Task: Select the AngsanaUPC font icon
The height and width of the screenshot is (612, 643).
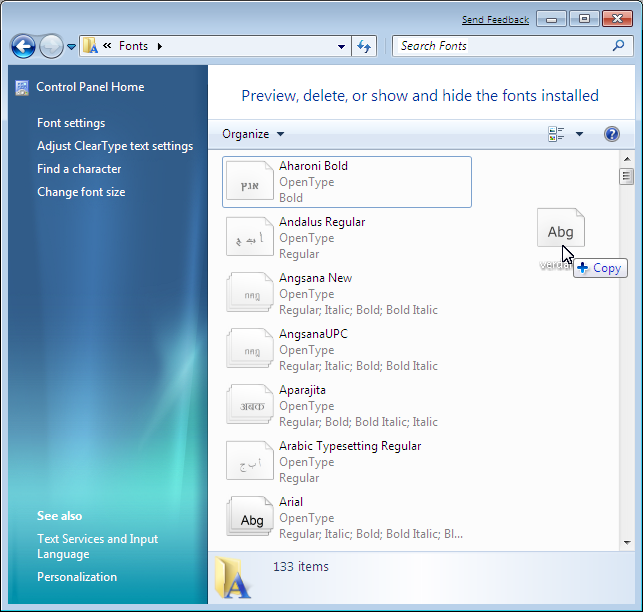Action: pos(249,349)
